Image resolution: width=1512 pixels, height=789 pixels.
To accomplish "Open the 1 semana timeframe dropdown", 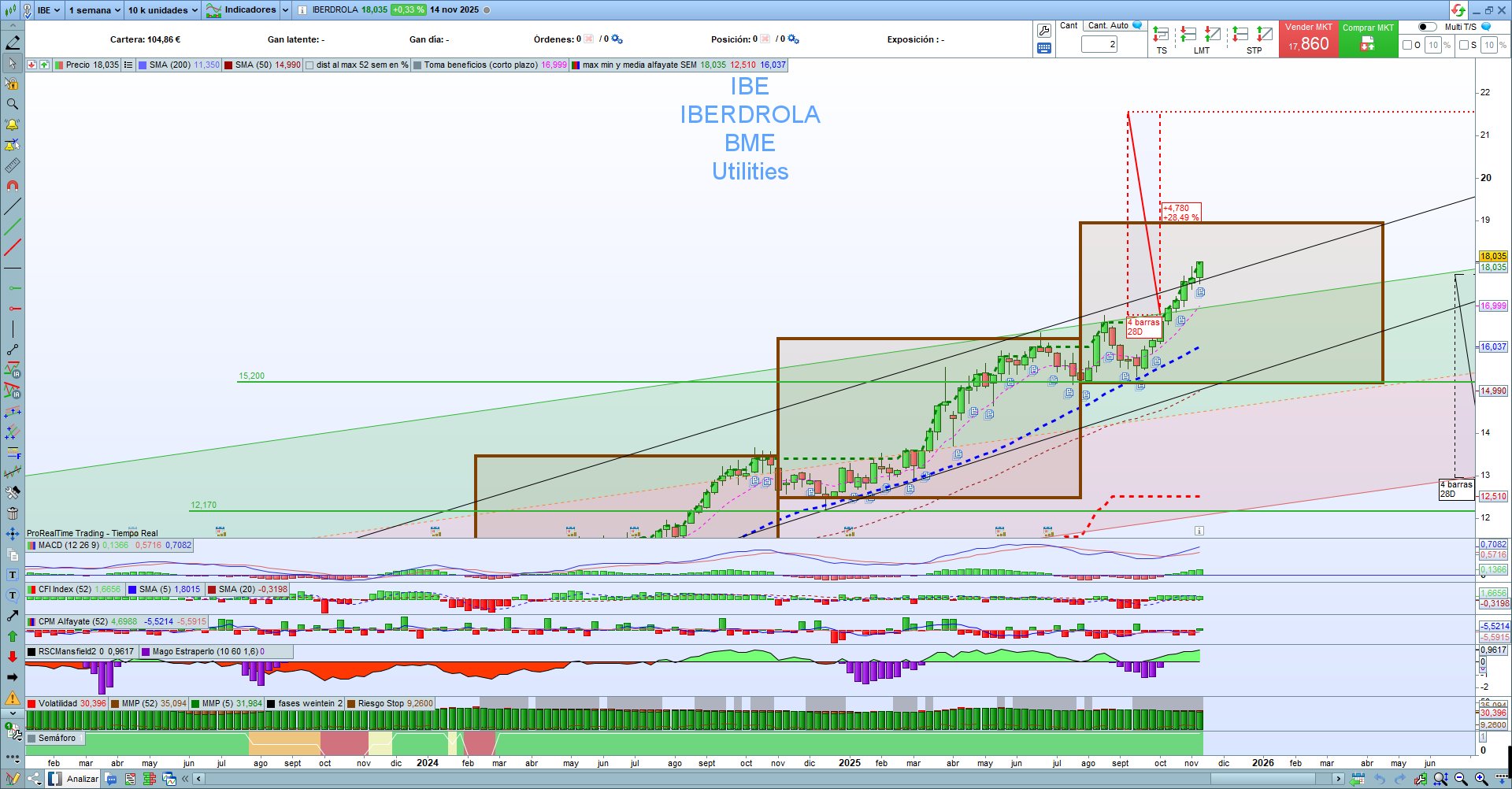I will pos(94,10).
